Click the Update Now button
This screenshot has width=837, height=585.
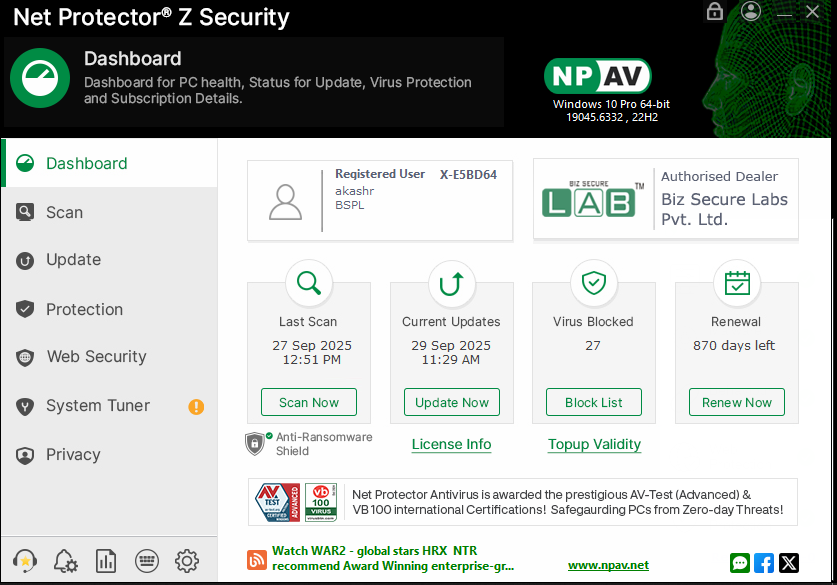[x=452, y=402]
